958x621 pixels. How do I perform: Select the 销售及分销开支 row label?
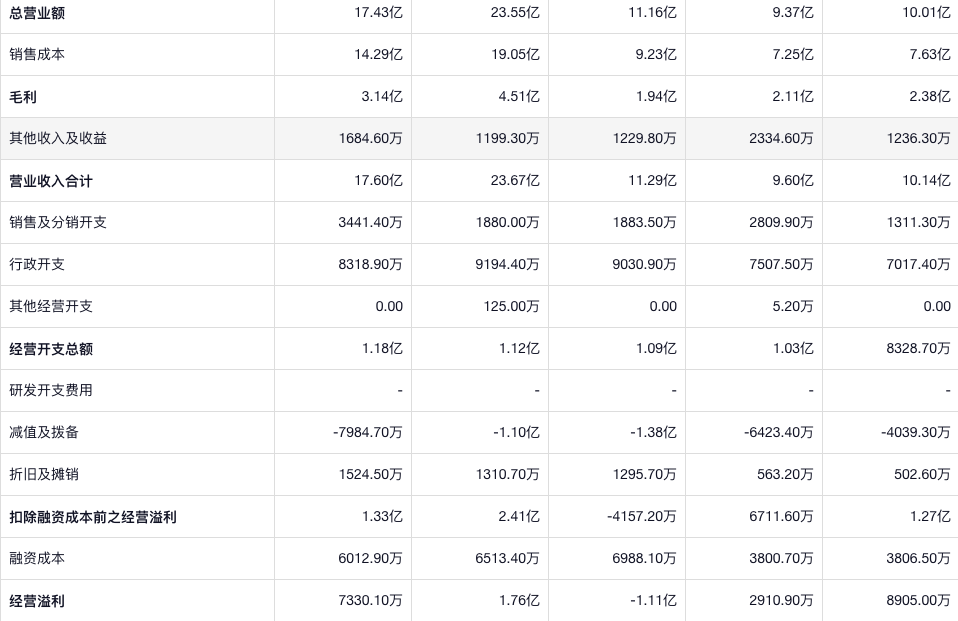click(58, 222)
